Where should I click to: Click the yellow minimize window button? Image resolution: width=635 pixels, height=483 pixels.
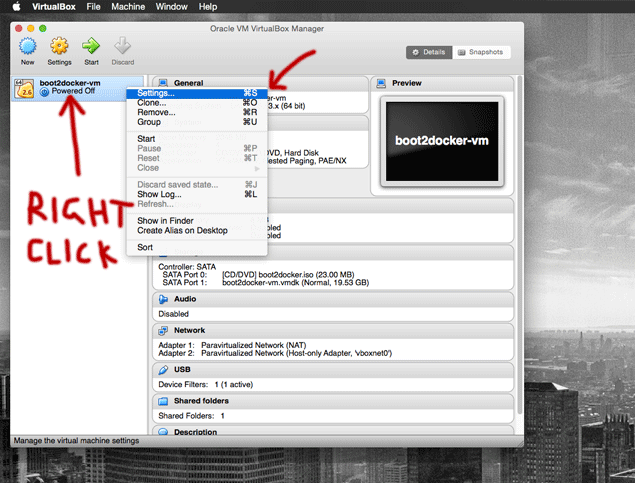31,28
